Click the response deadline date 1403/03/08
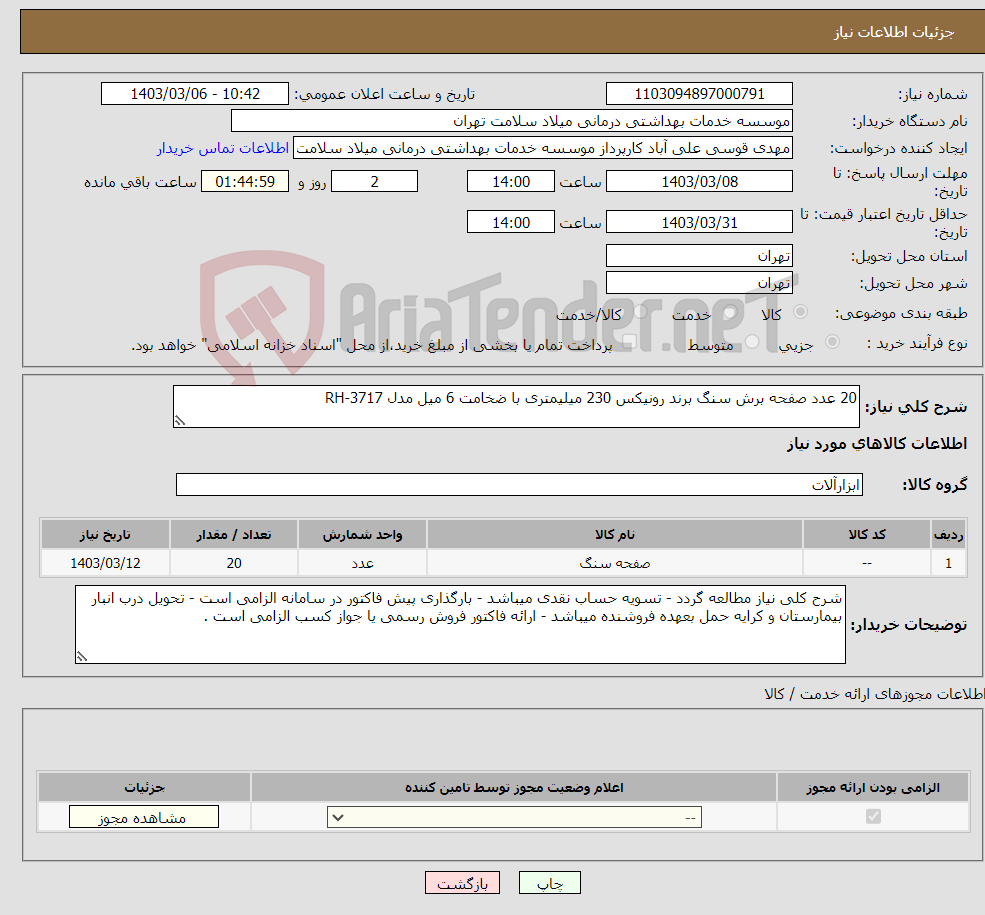The width and height of the screenshot is (985, 915). click(x=699, y=182)
